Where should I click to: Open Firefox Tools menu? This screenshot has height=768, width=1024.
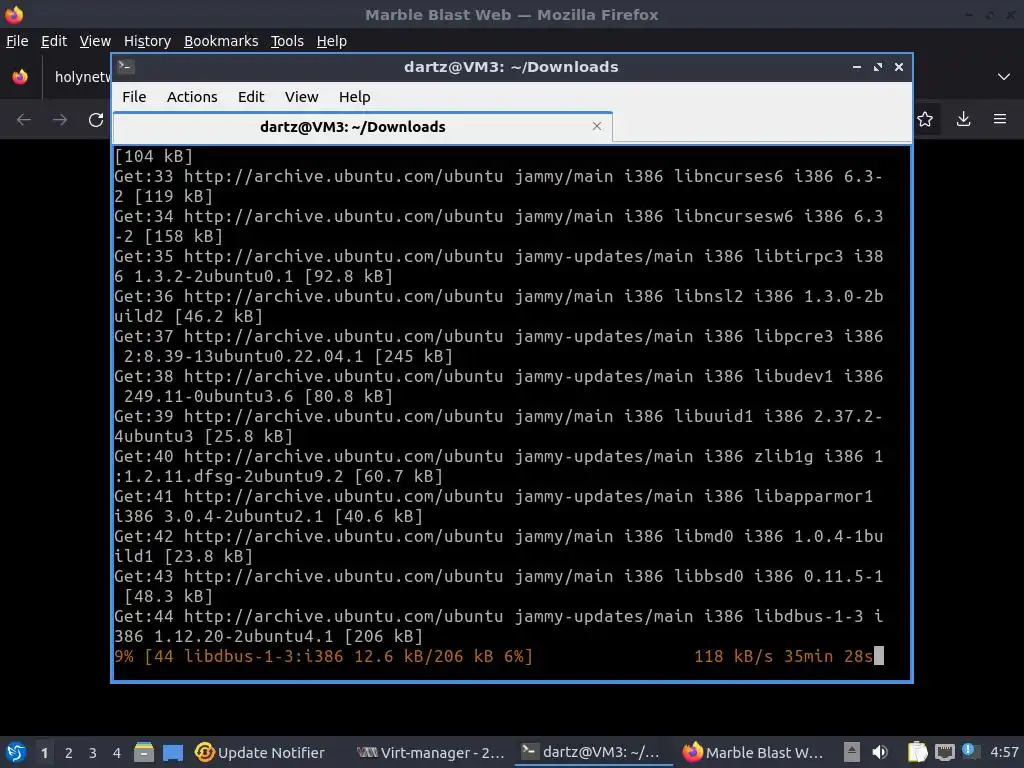coord(287,40)
